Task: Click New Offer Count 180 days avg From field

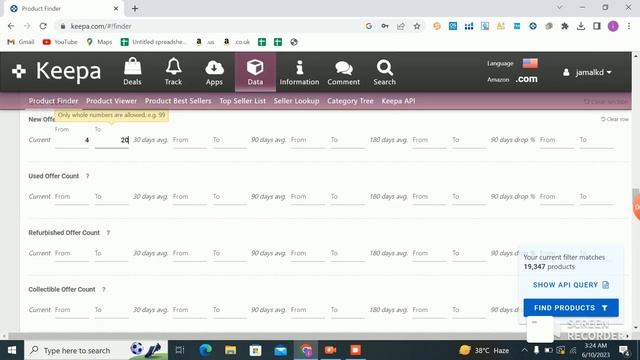Action: (429, 140)
